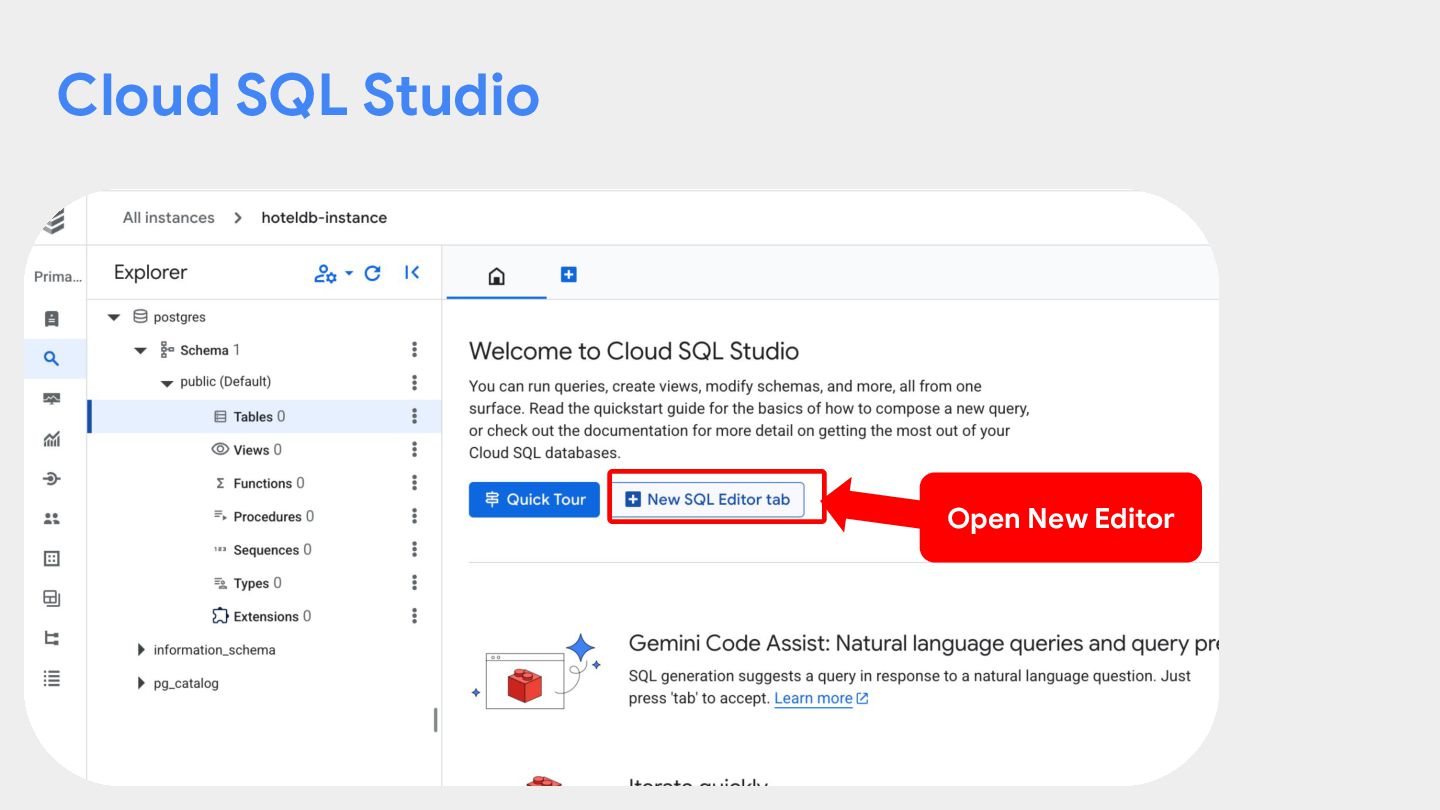The image size is (1440, 810).
Task: Open Query insights chart icon in sidebar
Action: 52,439
